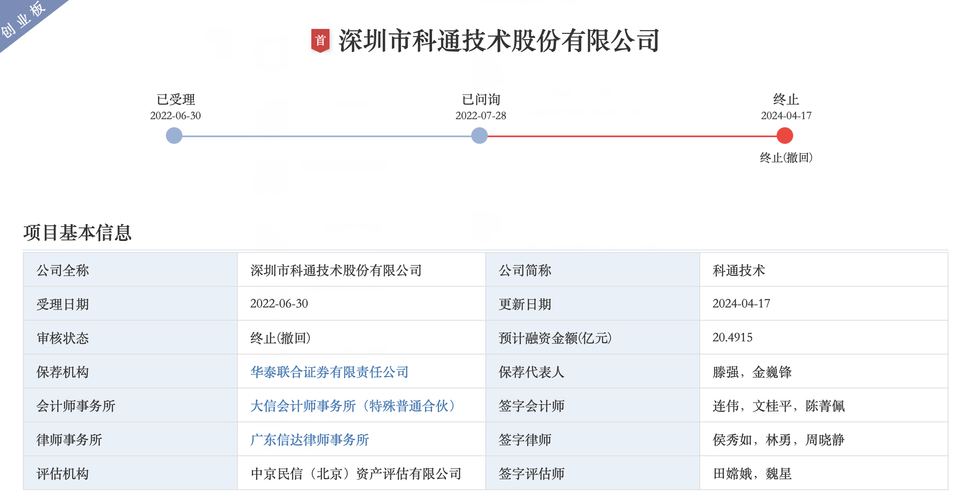Open 大信会计师事务所（特殊普通合伙）link
The width and height of the screenshot is (964, 500).
tap(352, 406)
